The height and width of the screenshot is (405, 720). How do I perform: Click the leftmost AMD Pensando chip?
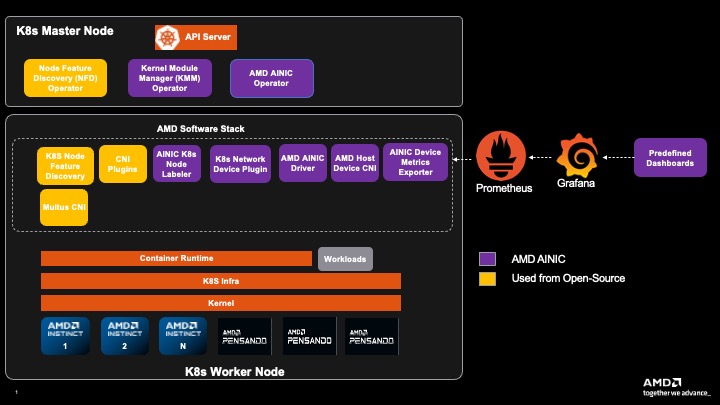(244, 336)
